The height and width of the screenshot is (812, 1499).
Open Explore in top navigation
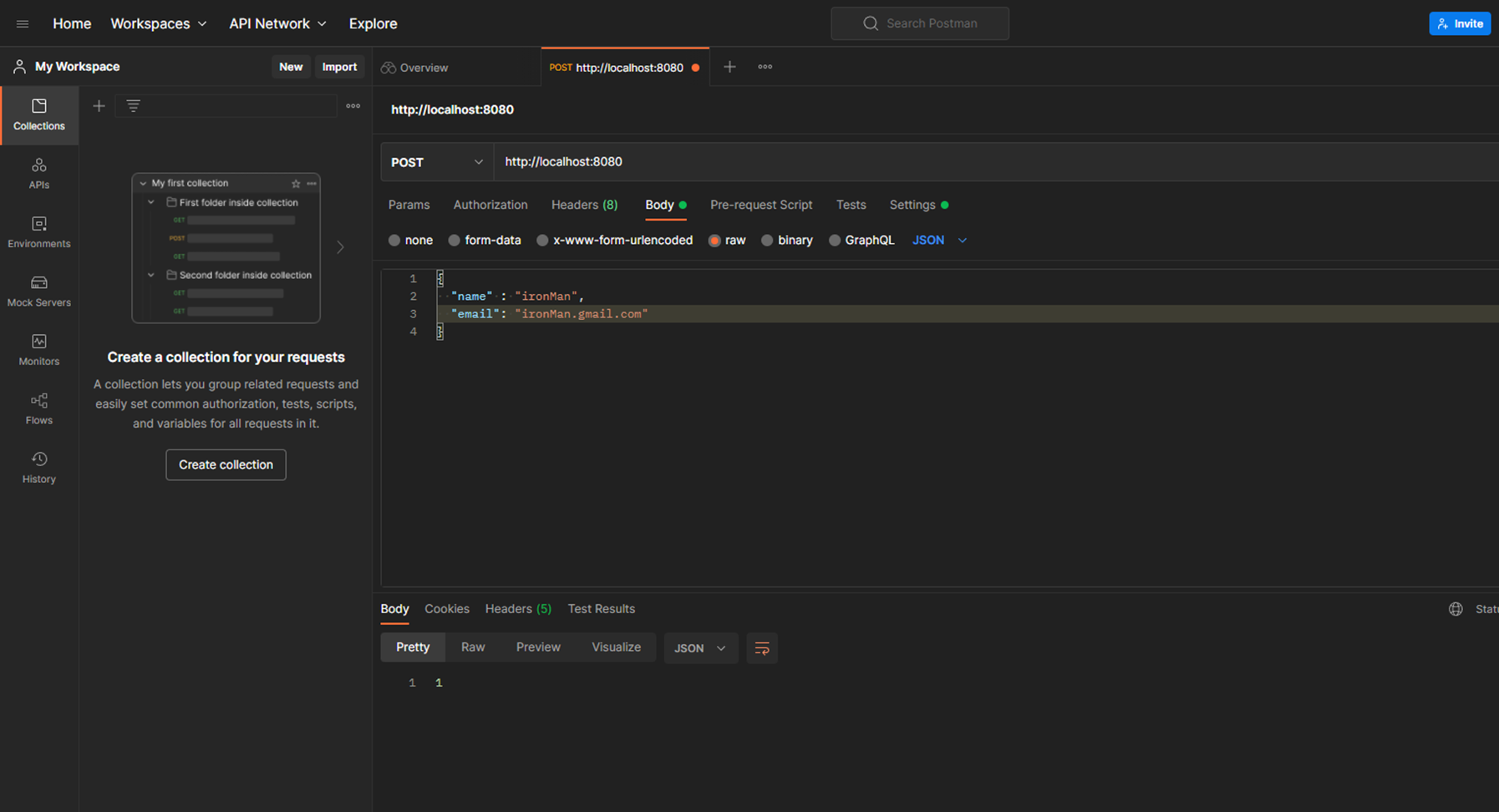[x=373, y=23]
